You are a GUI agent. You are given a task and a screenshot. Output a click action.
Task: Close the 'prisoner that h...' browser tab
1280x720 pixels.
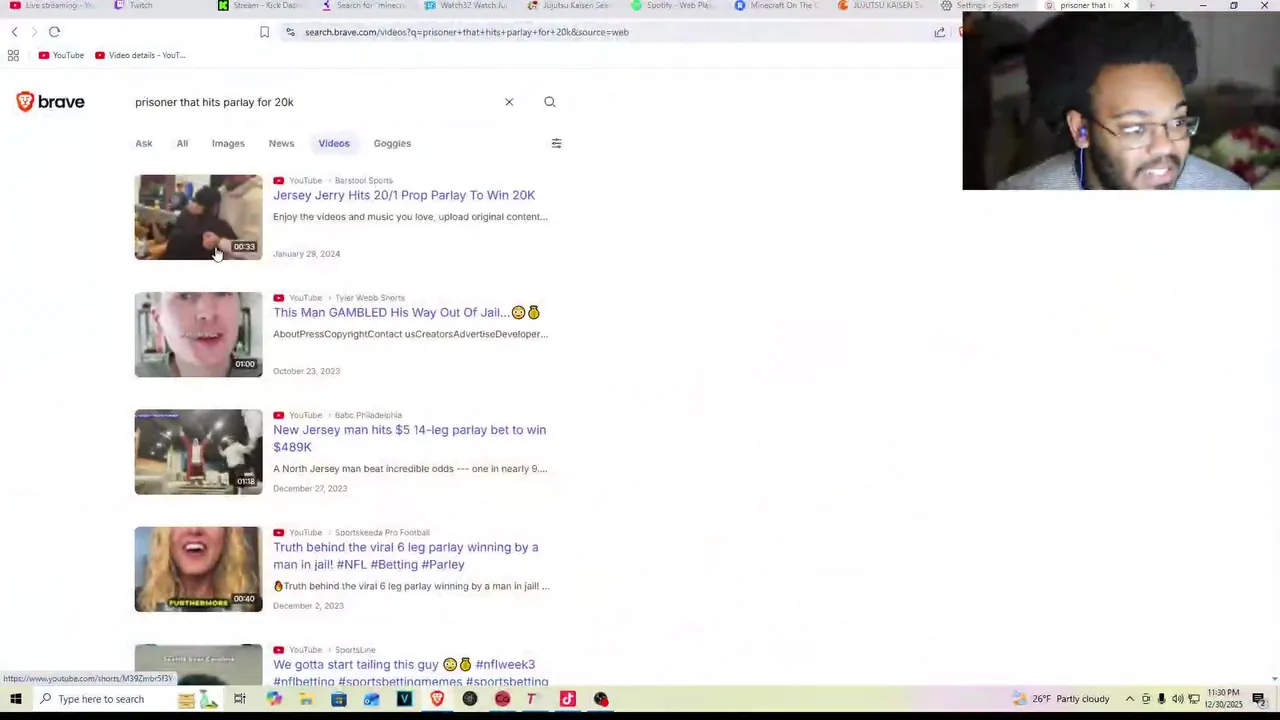point(1126,6)
